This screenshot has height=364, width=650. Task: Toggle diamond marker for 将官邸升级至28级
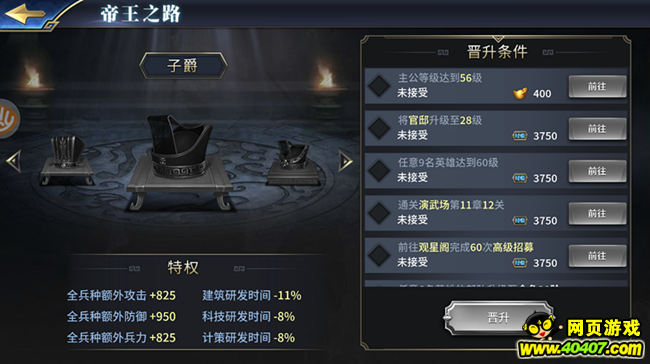pos(379,129)
